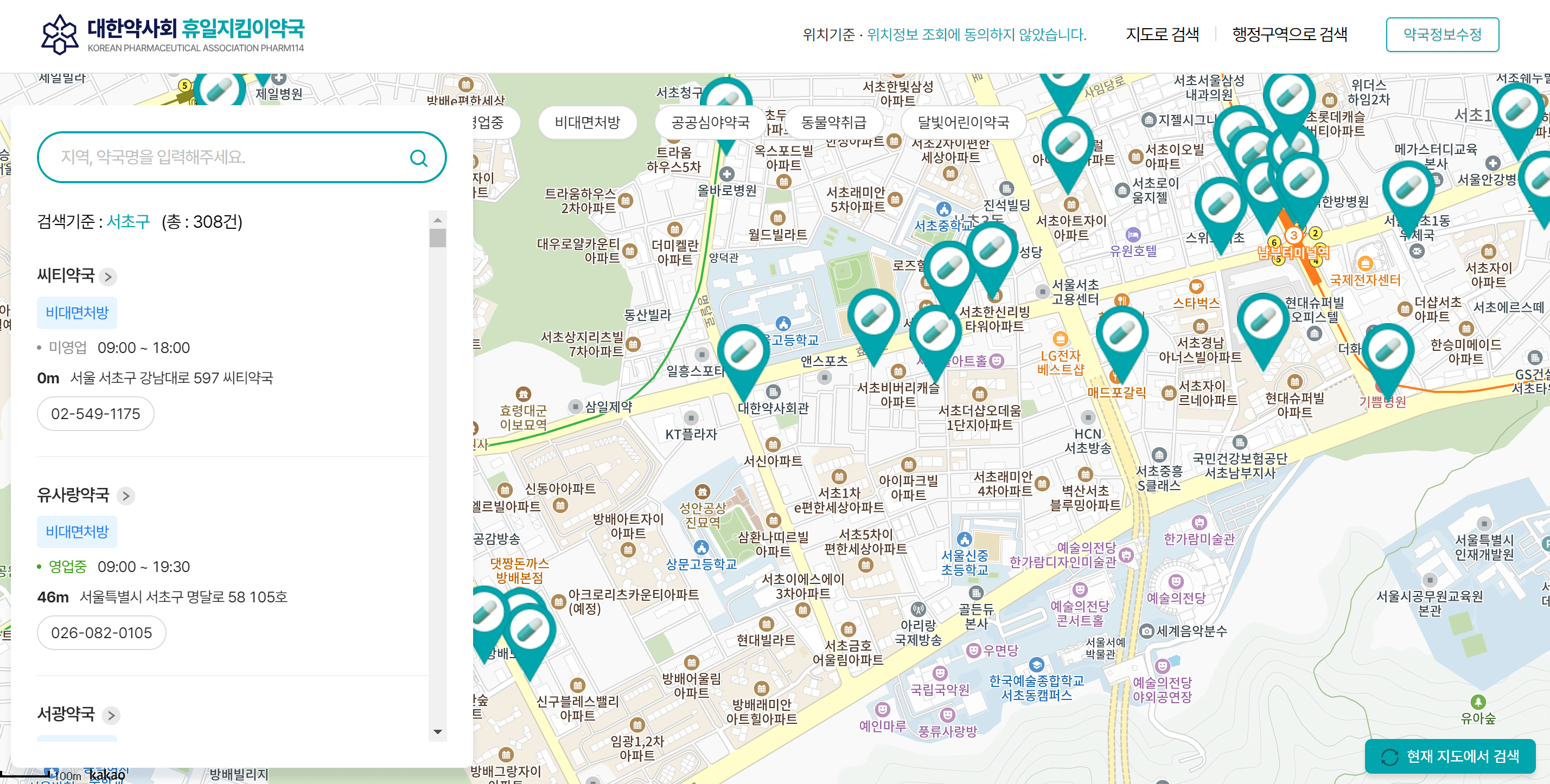Open 지도로 검색 menu

(1162, 34)
